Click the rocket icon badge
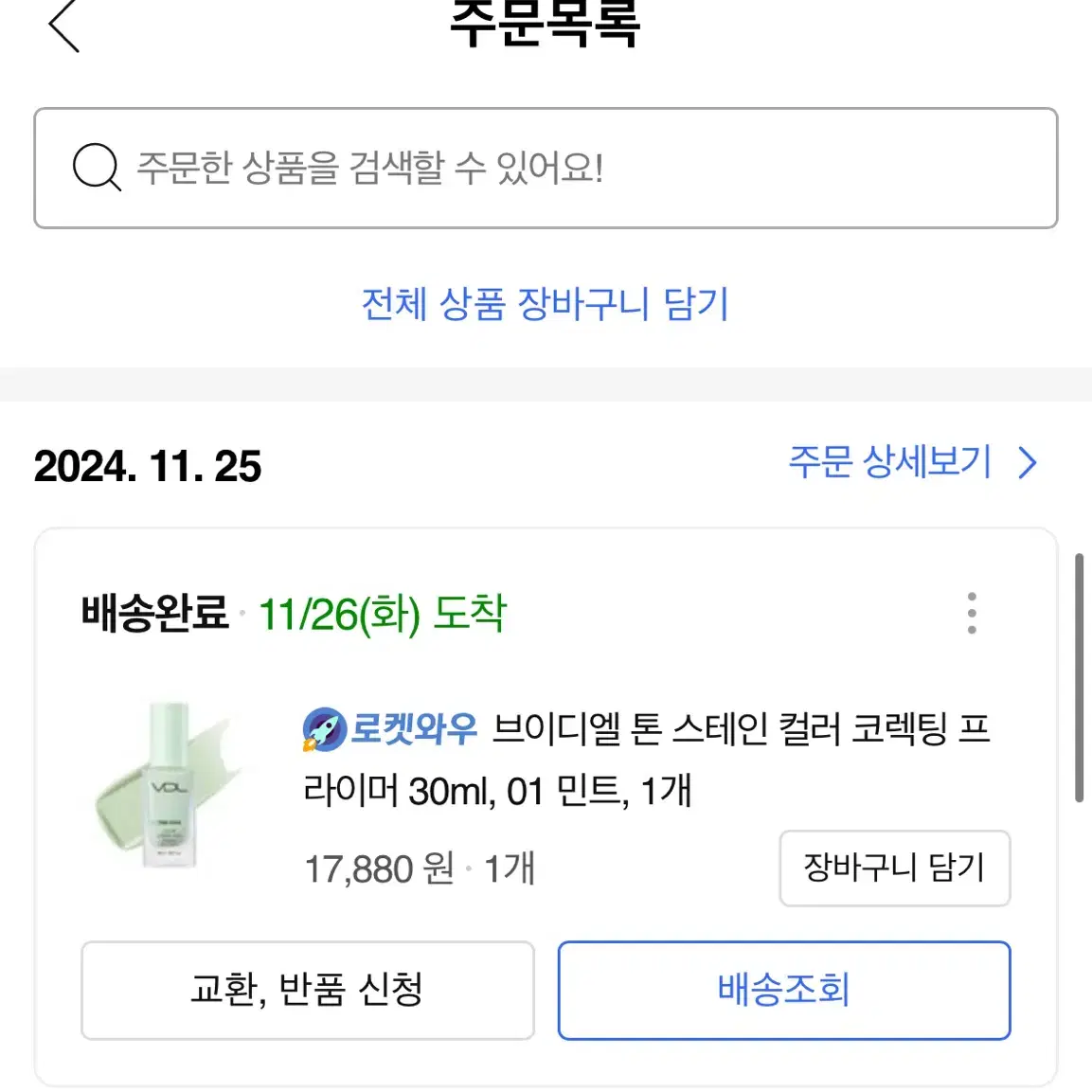Screen dimensions: 1092x1092 coord(325,729)
